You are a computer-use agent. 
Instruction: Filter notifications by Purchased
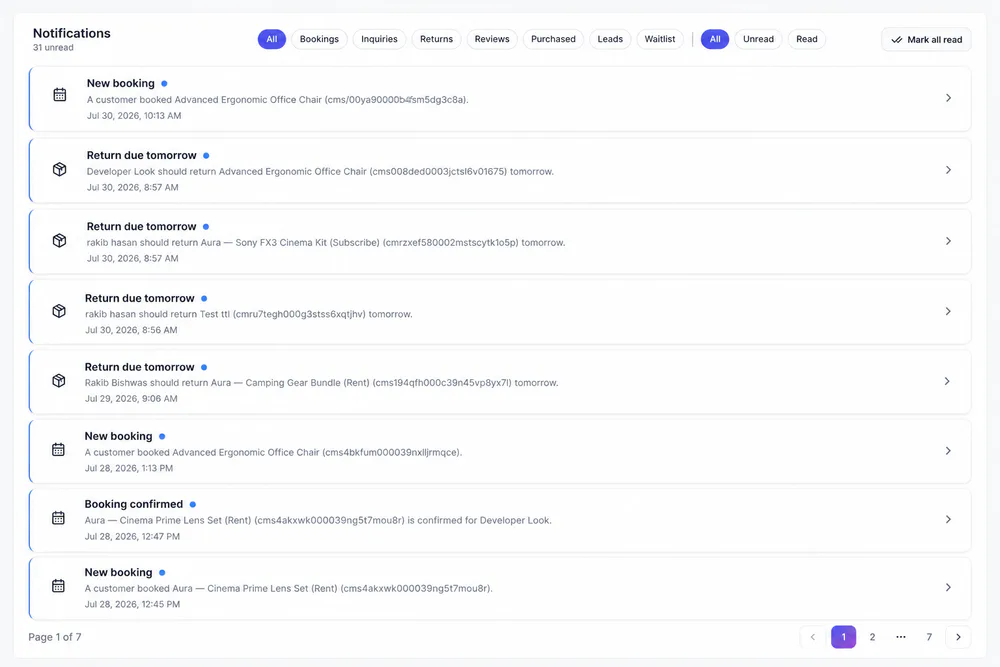pos(553,39)
